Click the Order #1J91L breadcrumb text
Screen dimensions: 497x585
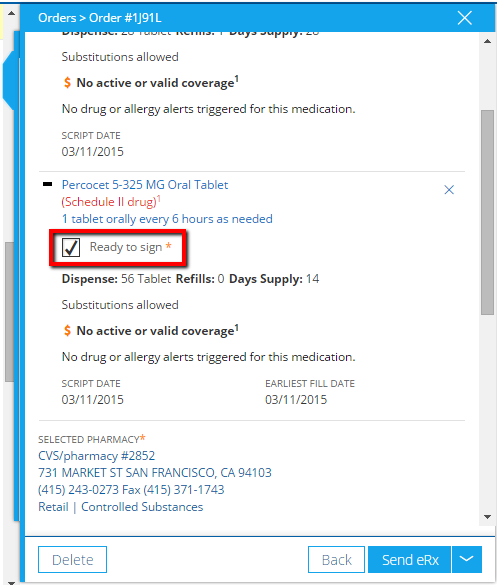[x=125, y=18]
